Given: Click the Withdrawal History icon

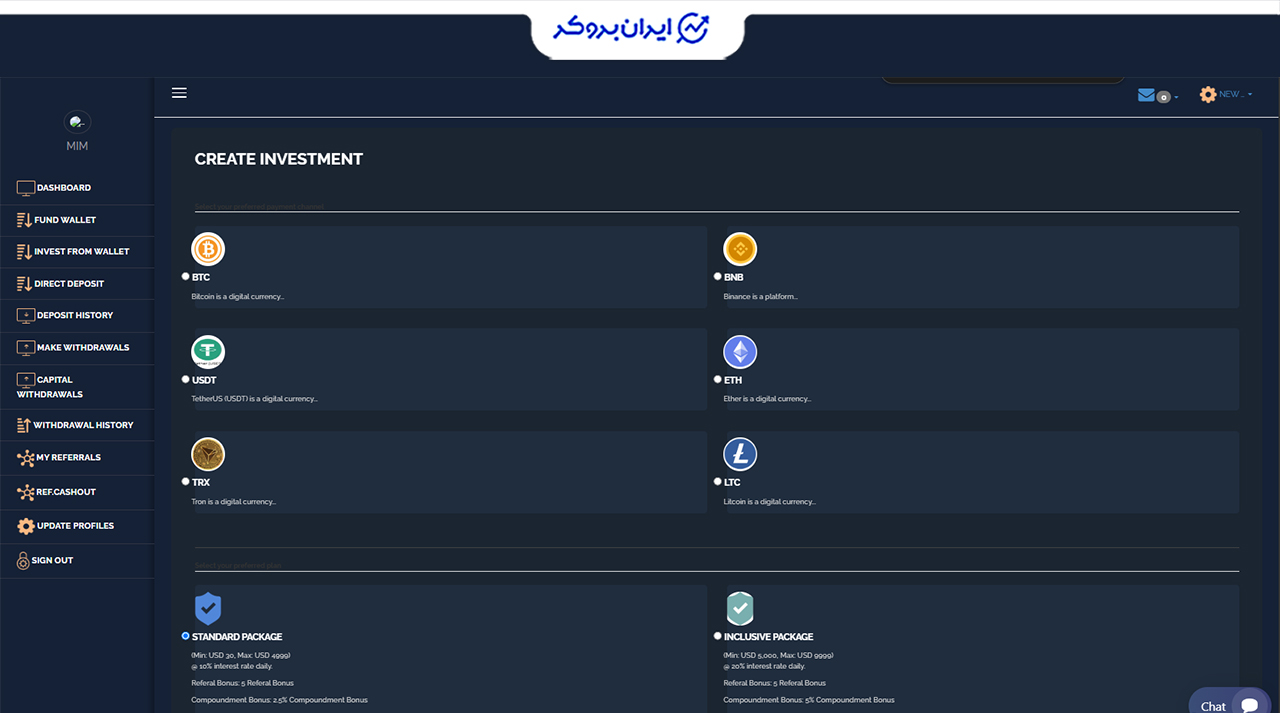Looking at the screenshot, I should click(24, 425).
